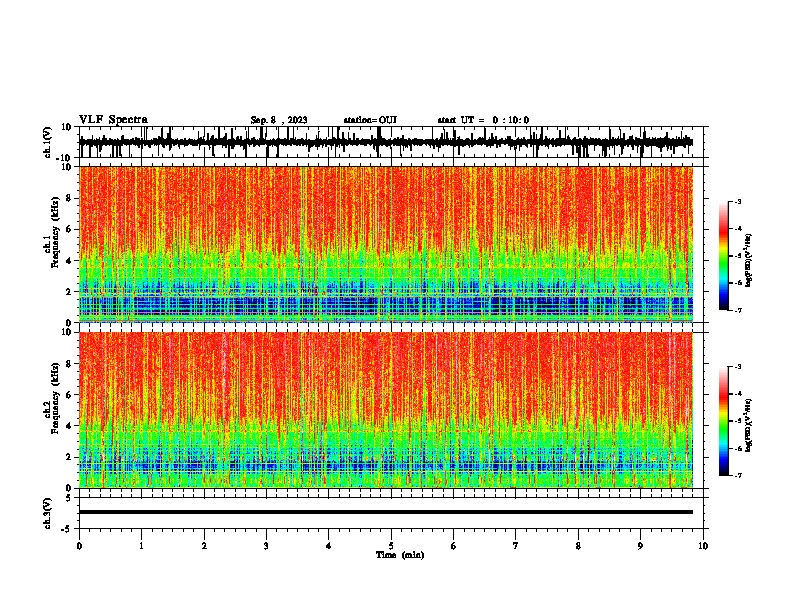Click the "station=OUI" header label

[x=370, y=120]
